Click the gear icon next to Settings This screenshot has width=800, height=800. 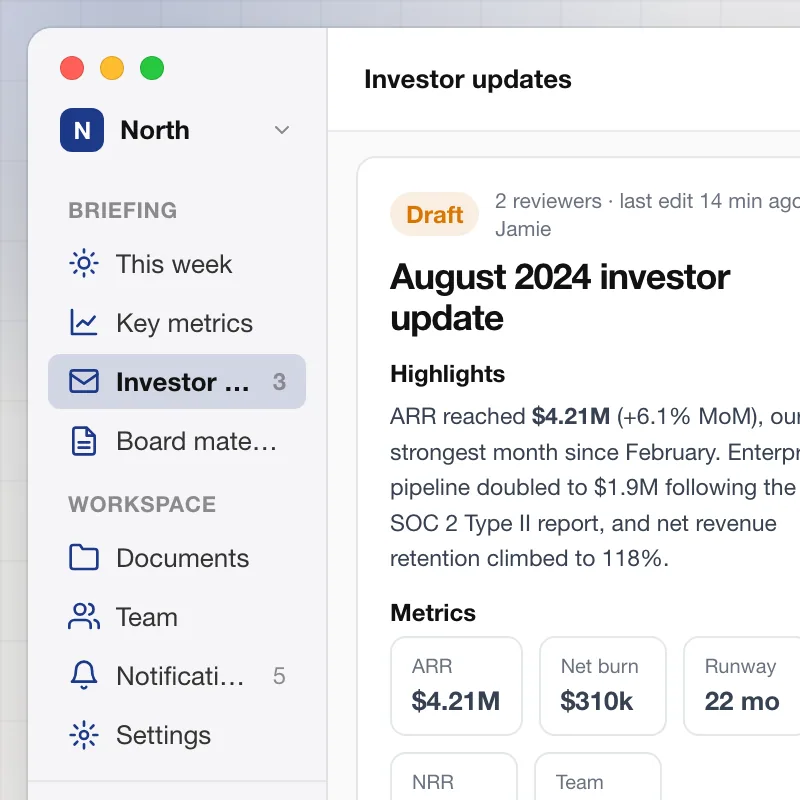(x=84, y=735)
